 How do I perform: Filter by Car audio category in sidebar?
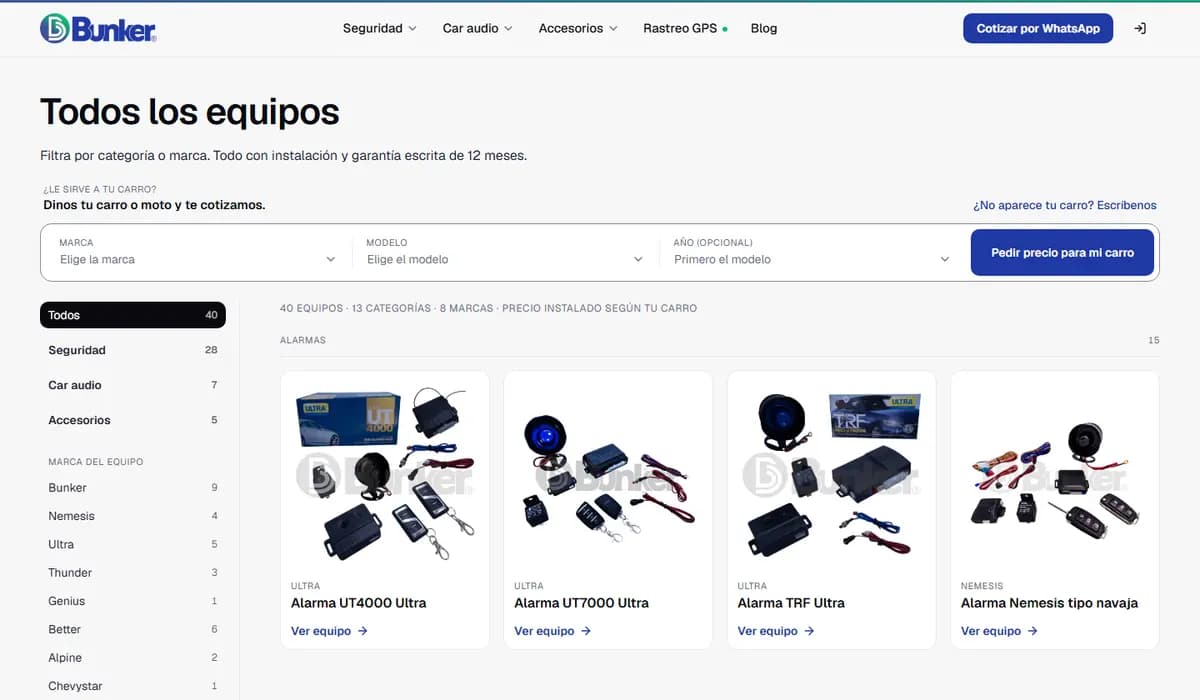click(133, 385)
